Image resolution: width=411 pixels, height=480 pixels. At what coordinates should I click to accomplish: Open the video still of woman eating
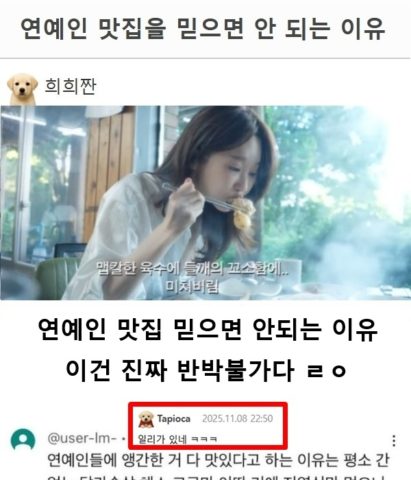[205, 203]
